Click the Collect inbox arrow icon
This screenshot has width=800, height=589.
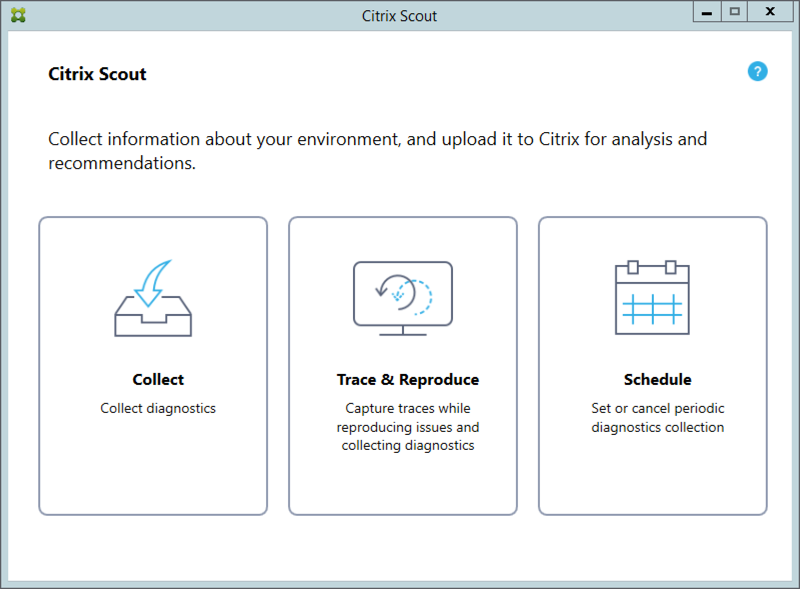(153, 298)
